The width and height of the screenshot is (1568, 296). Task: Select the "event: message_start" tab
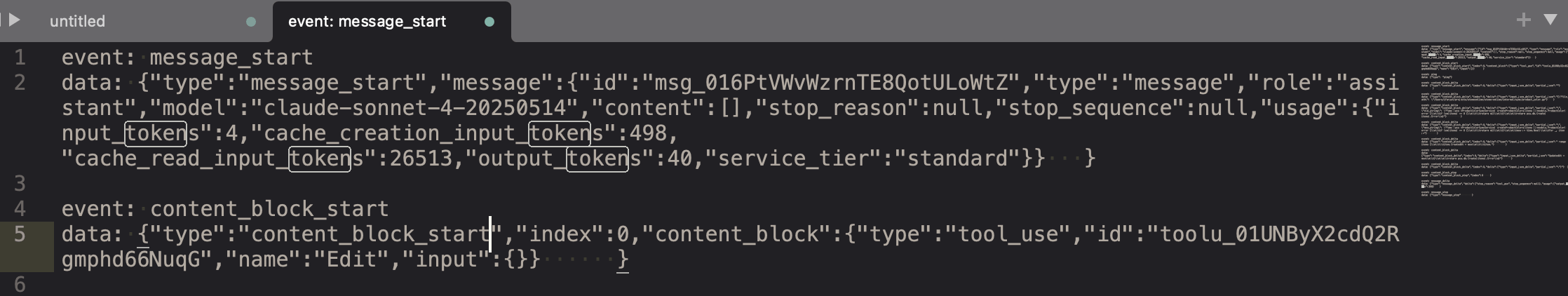coord(367,22)
